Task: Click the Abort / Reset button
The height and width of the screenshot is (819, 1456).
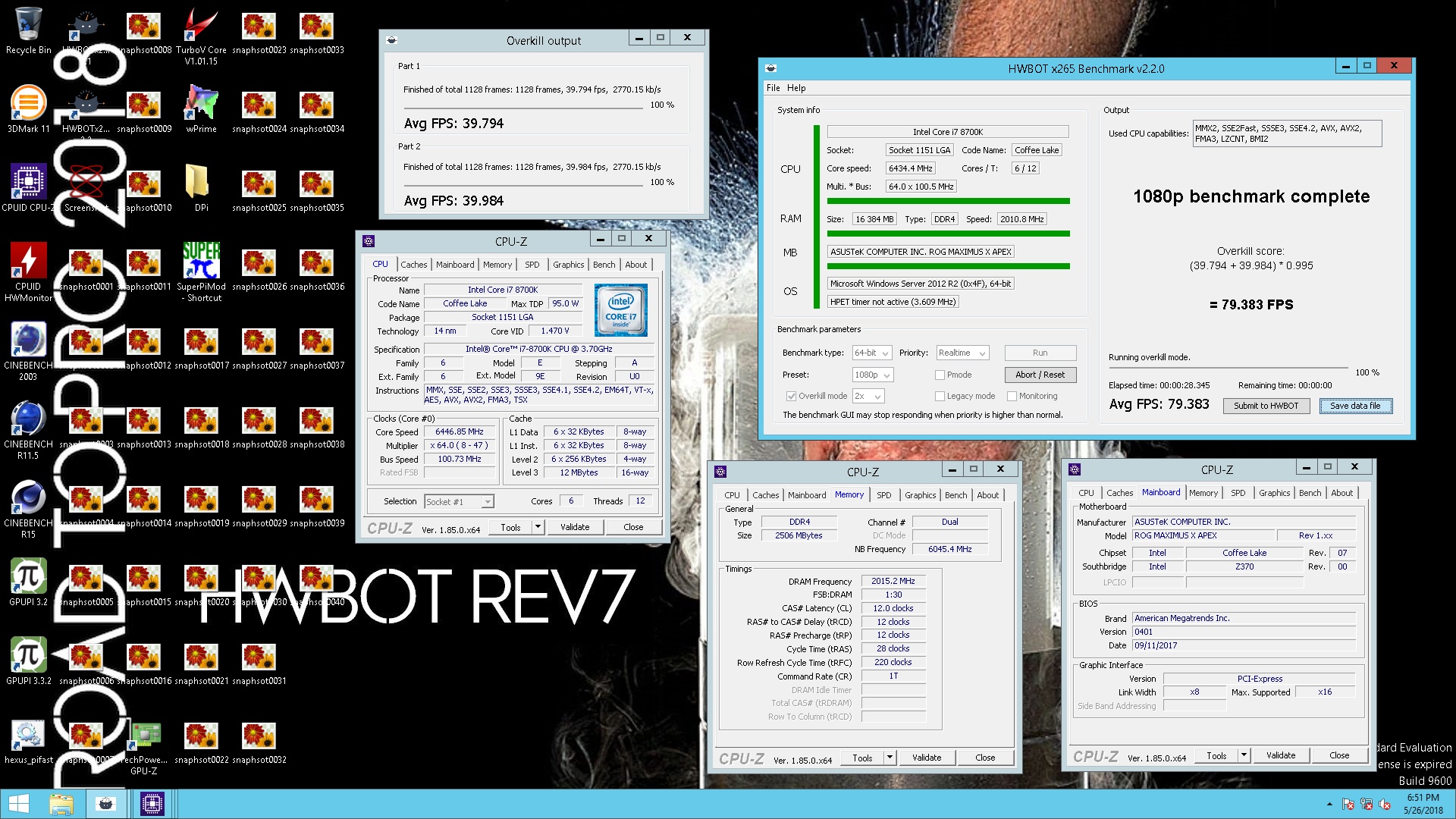Action: click(x=1040, y=375)
